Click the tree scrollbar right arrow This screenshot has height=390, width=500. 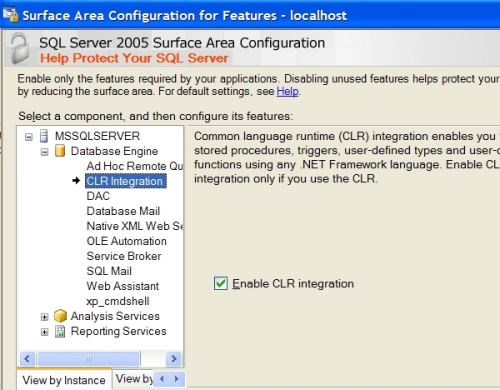click(x=174, y=359)
